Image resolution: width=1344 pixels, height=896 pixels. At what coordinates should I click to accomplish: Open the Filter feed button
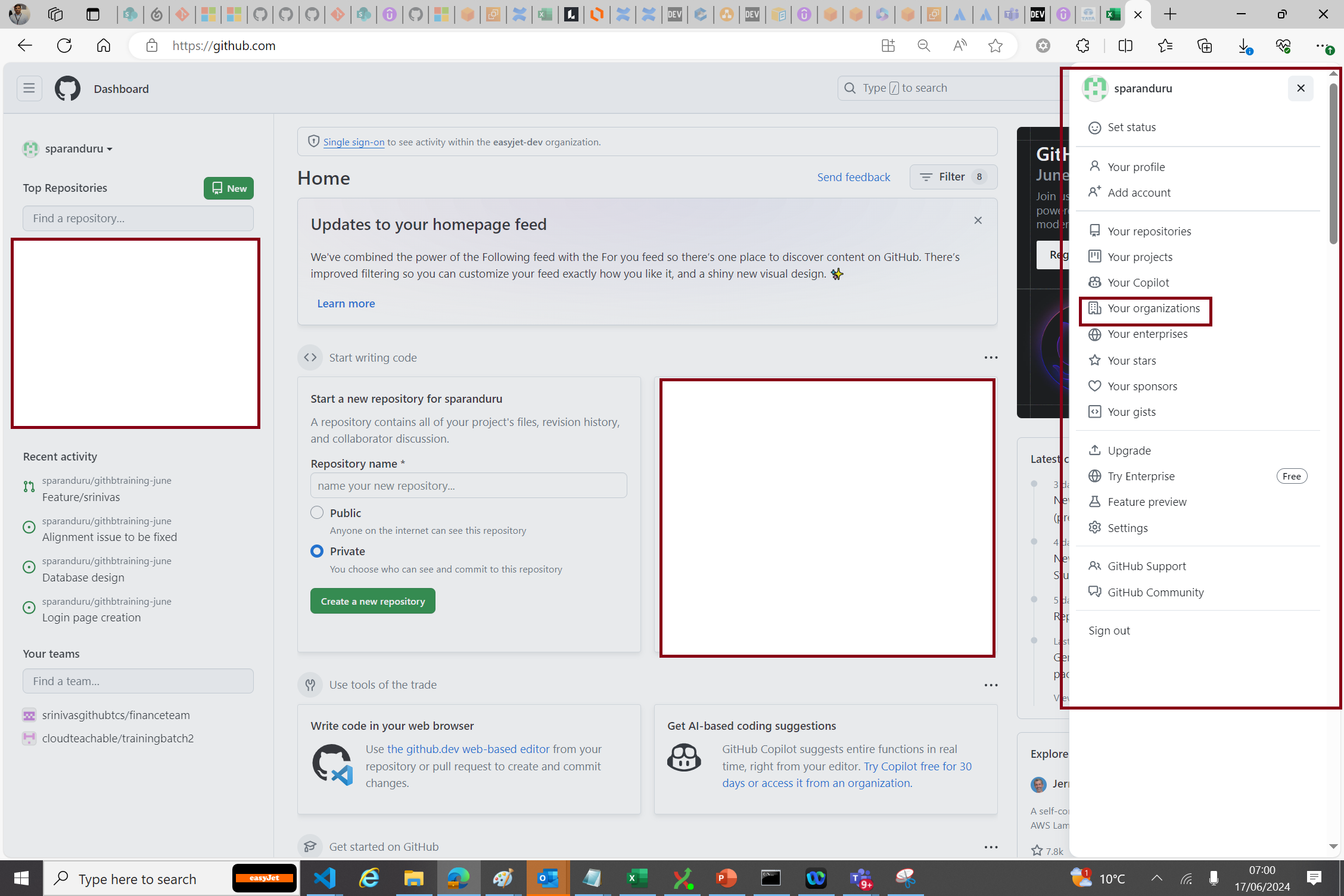pyautogui.click(x=953, y=177)
